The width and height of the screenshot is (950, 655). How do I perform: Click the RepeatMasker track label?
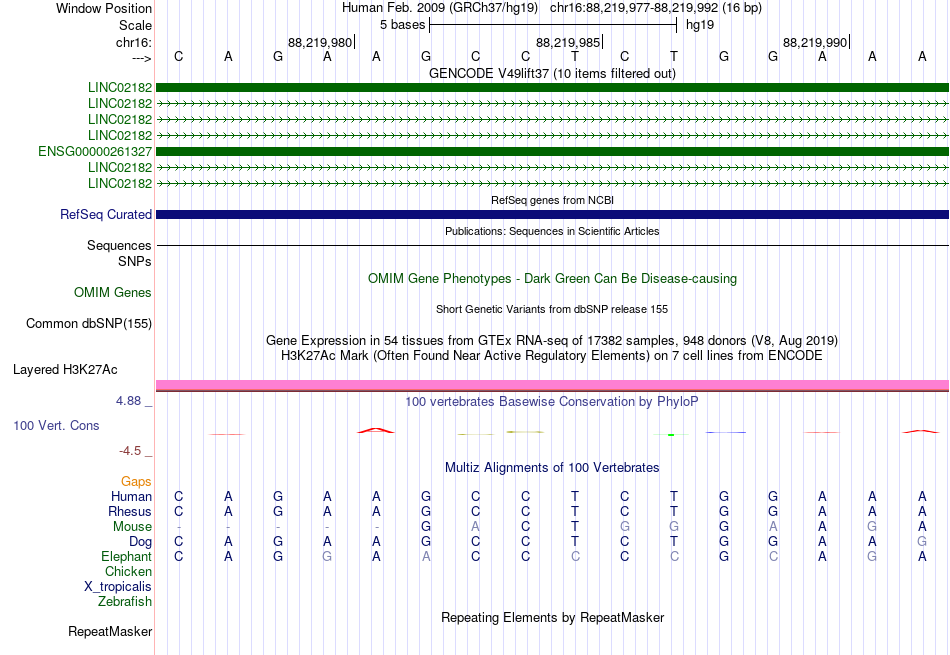pos(110,631)
